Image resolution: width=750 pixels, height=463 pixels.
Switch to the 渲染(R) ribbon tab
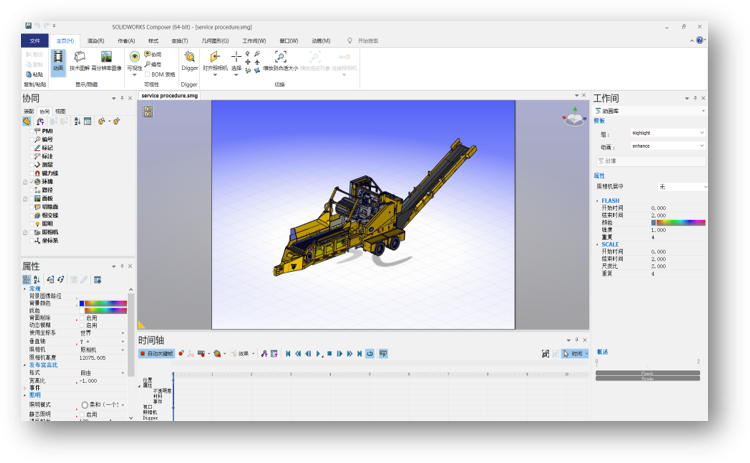click(96, 41)
